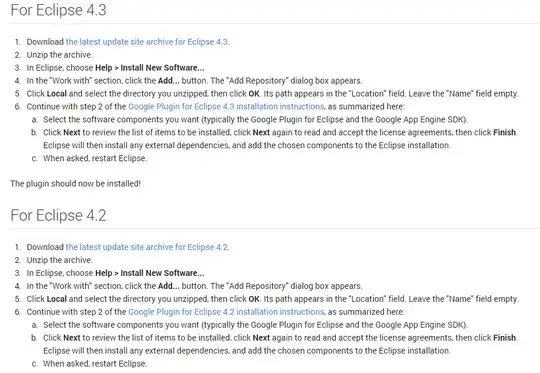Screen dimensions: 540x373
Task: Click bold "Finish" in Eclipse 4.2 sub-step b
Action: pos(505,338)
